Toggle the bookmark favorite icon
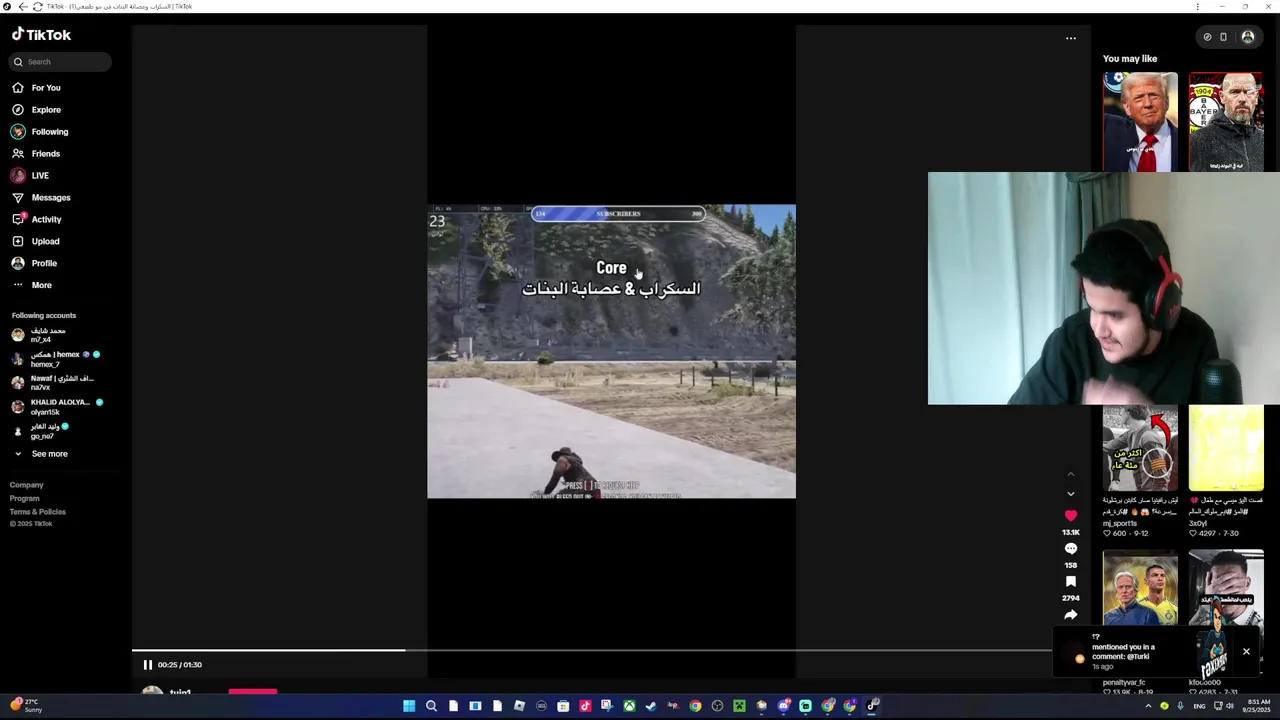Image resolution: width=1280 pixels, height=720 pixels. click(x=1071, y=581)
